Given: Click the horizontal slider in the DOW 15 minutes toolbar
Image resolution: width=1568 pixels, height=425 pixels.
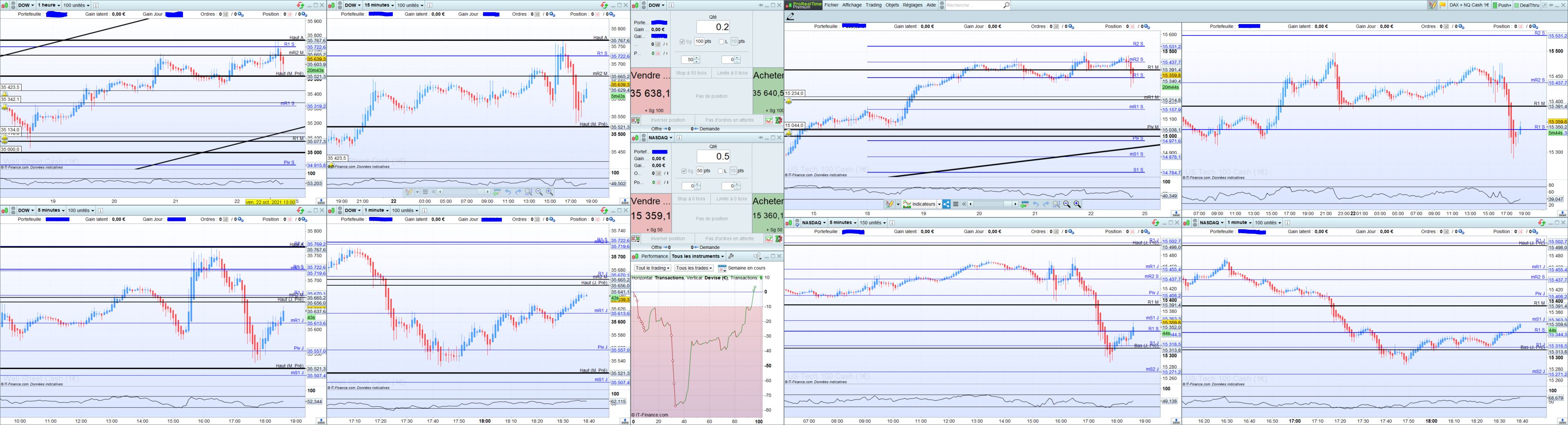Looking at the screenshot, I should click(464, 192).
